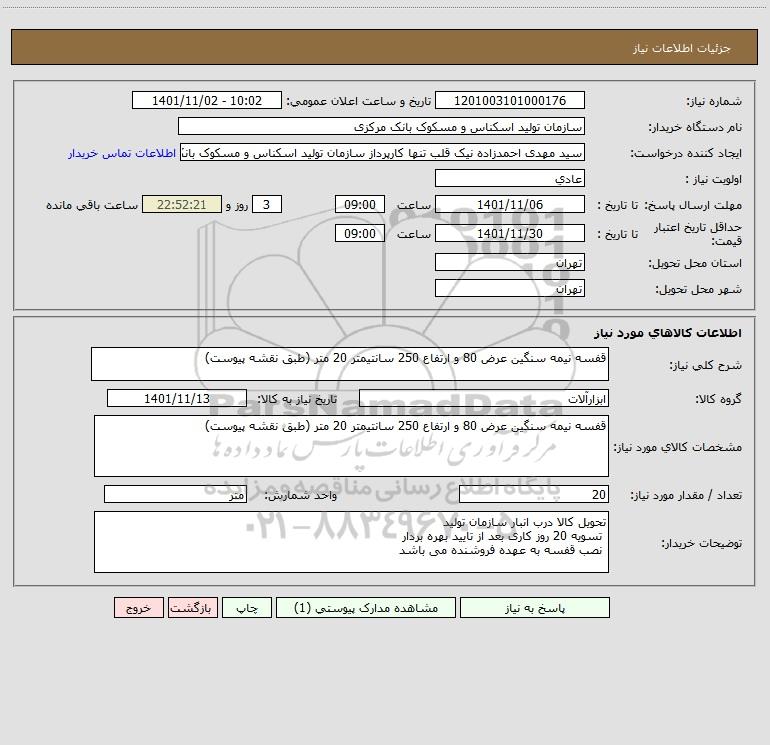Click the buyer organization name field
Viewport: 770px width, 745px height.
click(x=381, y=126)
